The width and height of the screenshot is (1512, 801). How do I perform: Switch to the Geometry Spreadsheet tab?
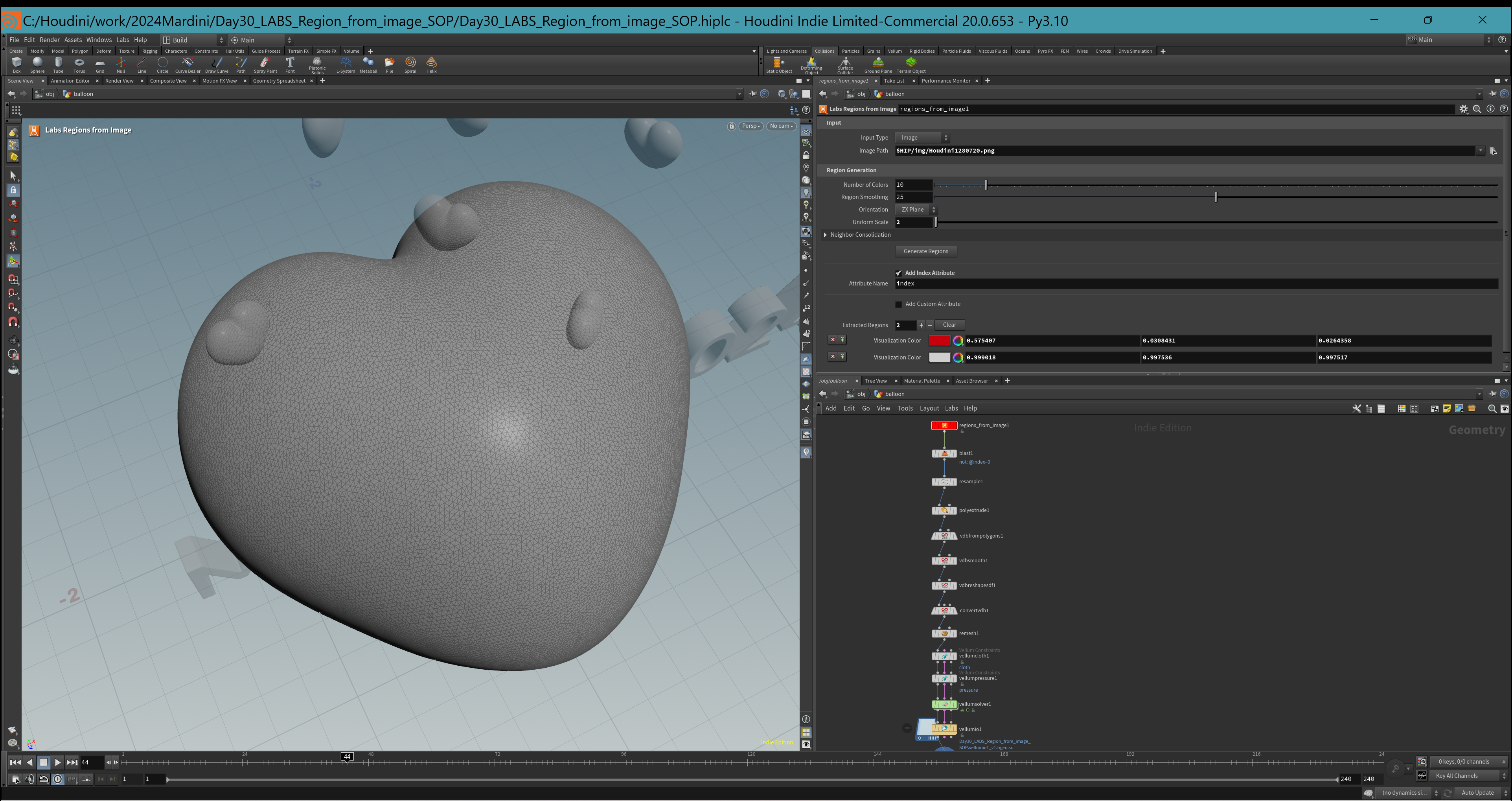[279, 81]
